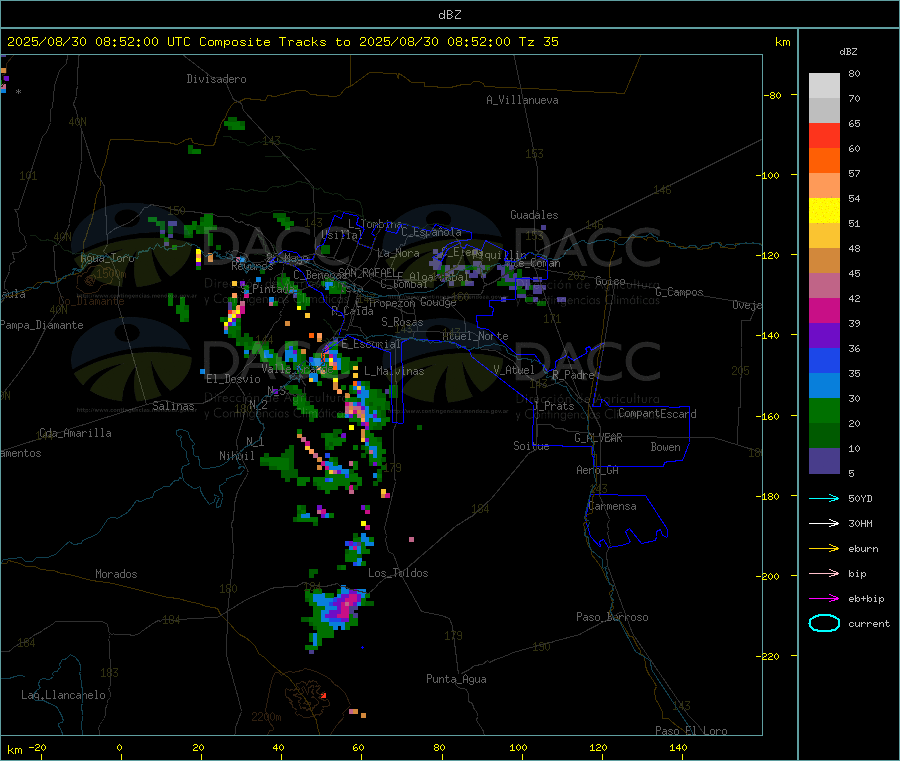Click the 'L_Malvinas' map label

click(394, 371)
